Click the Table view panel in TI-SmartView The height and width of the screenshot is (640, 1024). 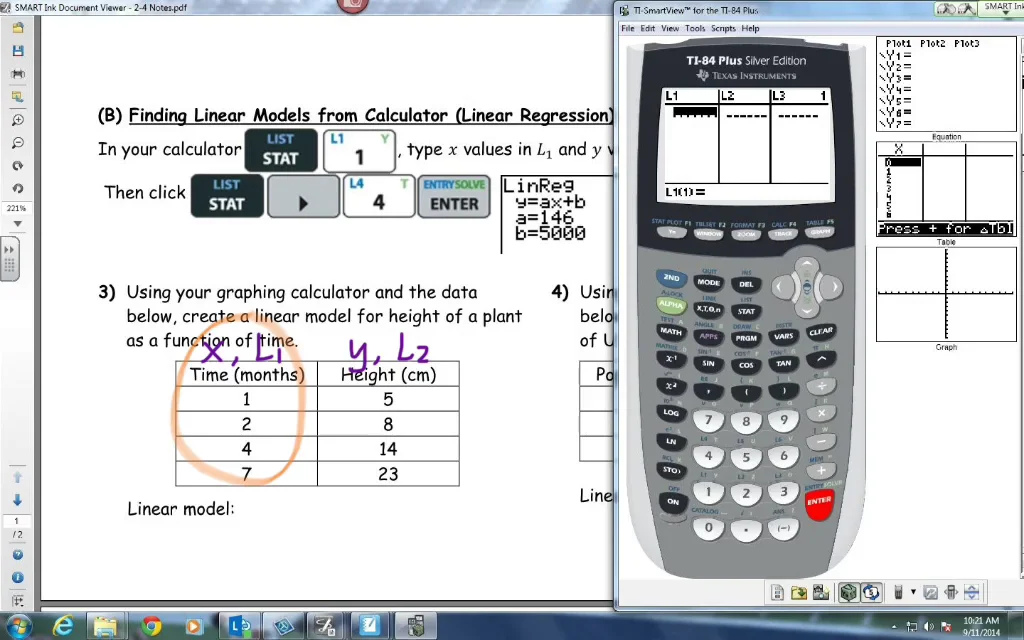pos(946,189)
